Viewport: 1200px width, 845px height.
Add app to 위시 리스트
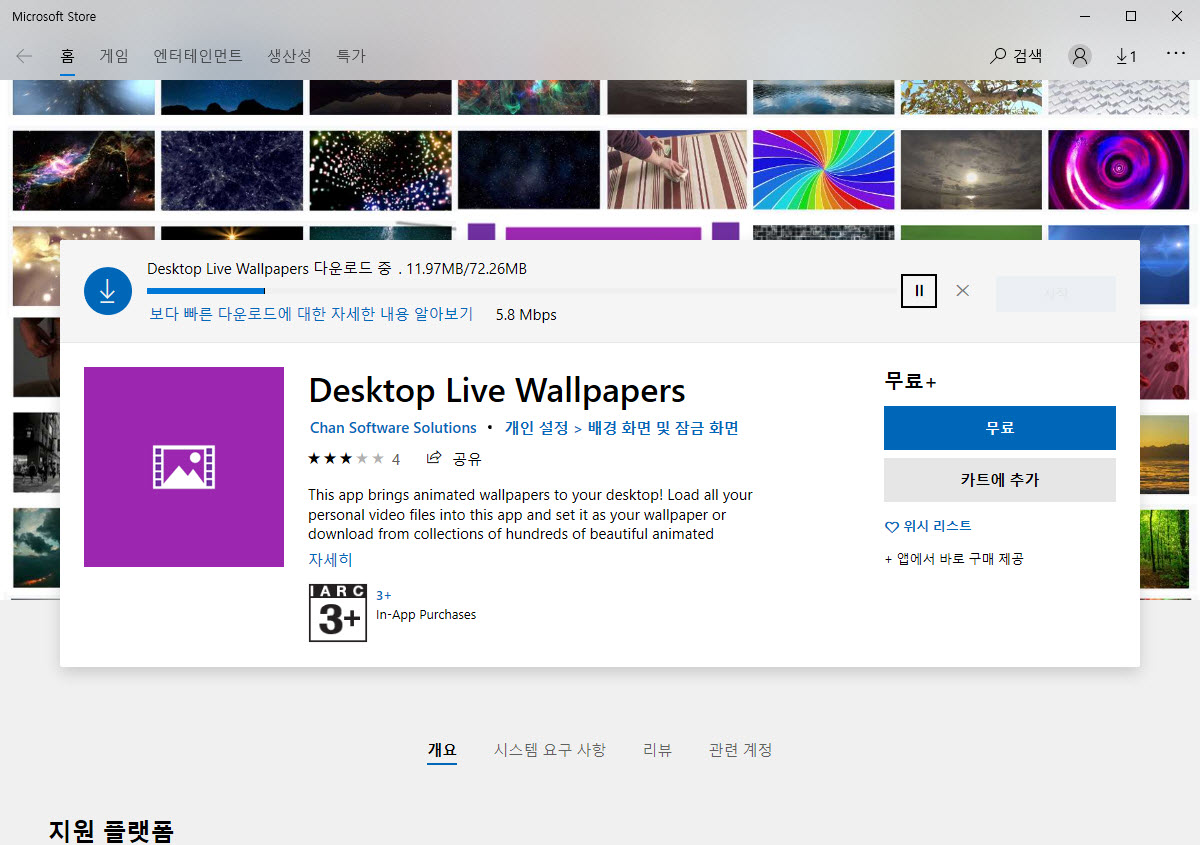point(928,526)
